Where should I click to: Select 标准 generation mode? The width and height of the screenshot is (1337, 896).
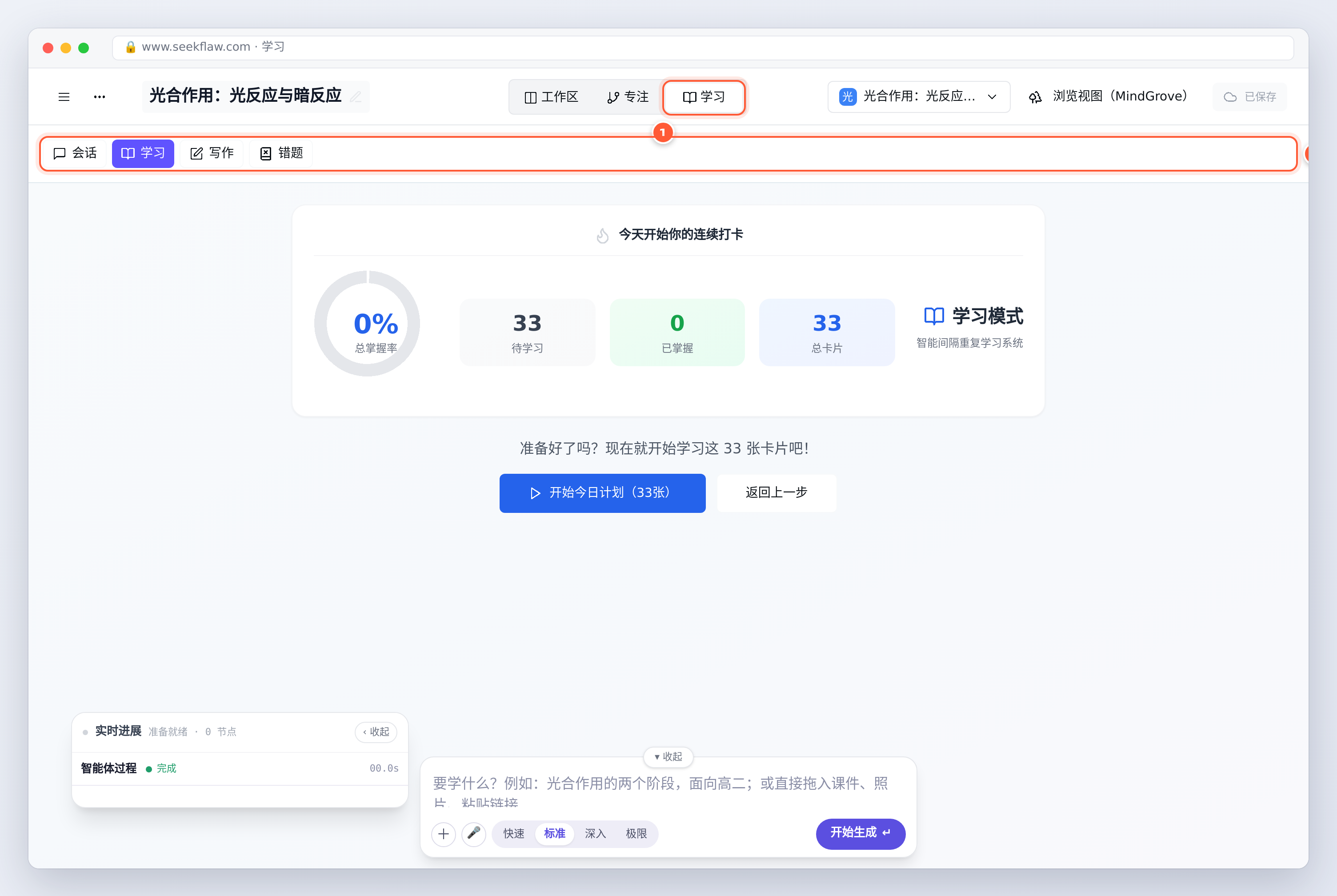(554, 834)
